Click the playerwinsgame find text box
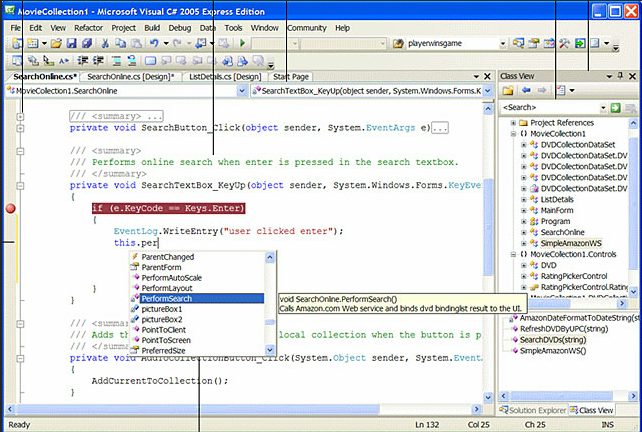 click(452, 43)
